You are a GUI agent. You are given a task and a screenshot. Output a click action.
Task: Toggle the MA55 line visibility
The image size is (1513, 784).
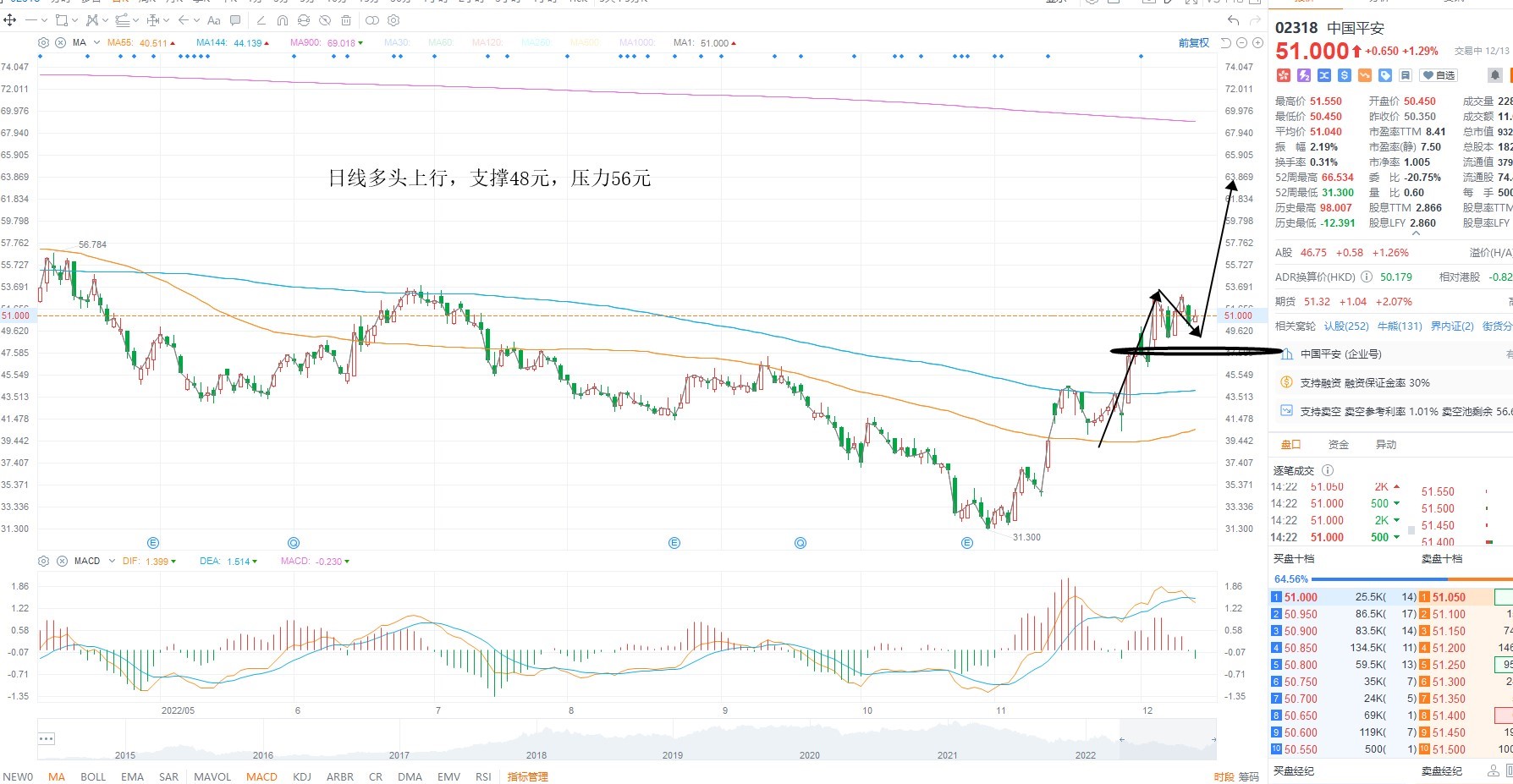(140, 43)
